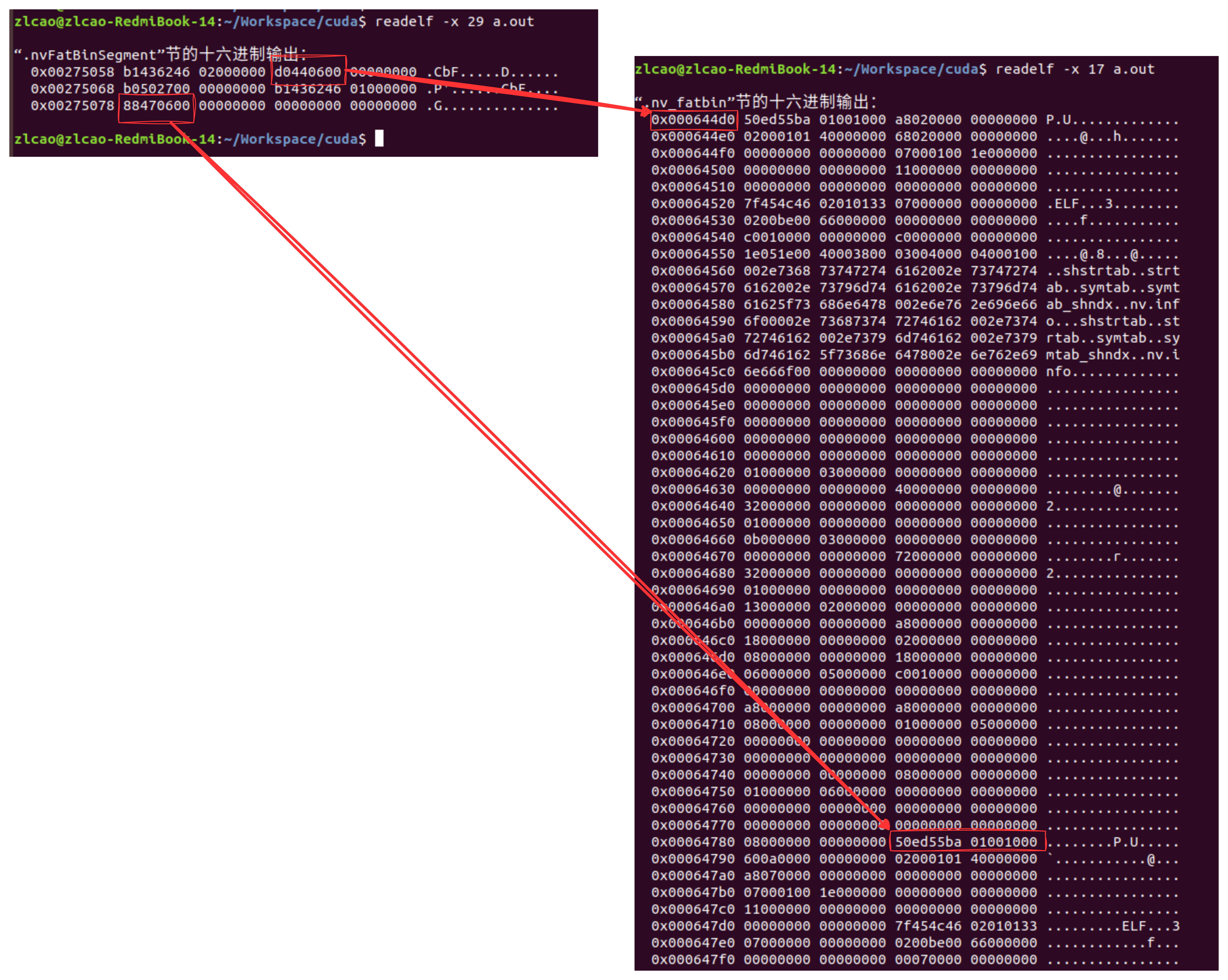Click ASCII text '..shstrtab..strt'
Image resolution: width=1228 pixels, height=980 pixels.
(x=1113, y=271)
